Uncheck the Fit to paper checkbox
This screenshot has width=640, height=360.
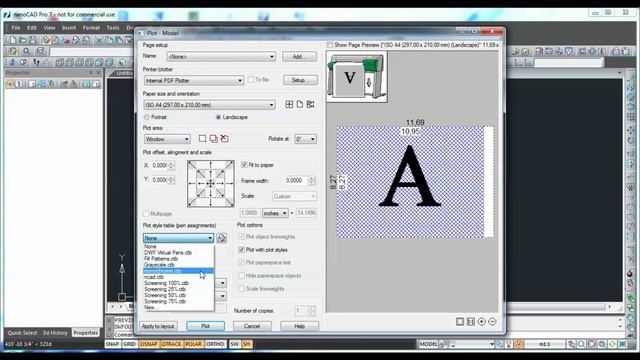click(x=244, y=165)
